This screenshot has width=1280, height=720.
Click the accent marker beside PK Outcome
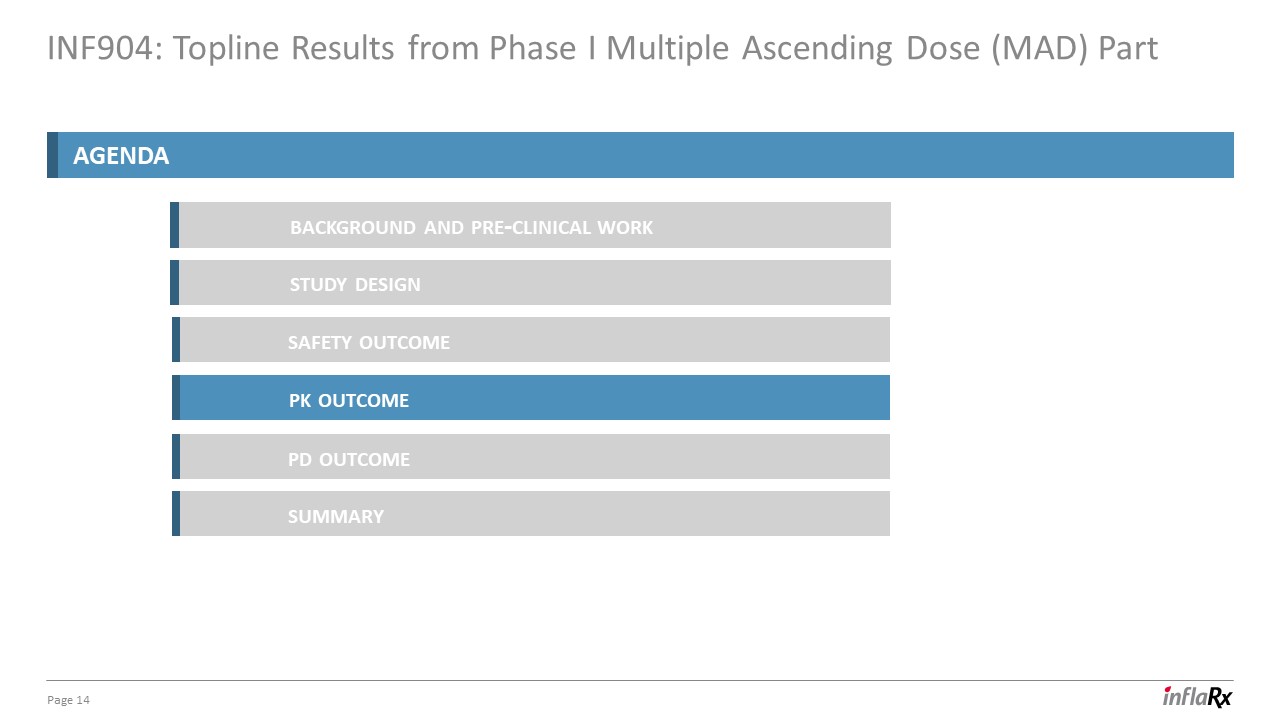pyautogui.click(x=176, y=398)
